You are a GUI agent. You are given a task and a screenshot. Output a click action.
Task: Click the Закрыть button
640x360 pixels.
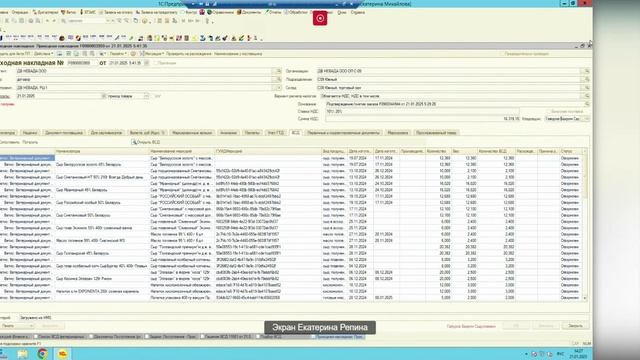[x=576, y=326]
